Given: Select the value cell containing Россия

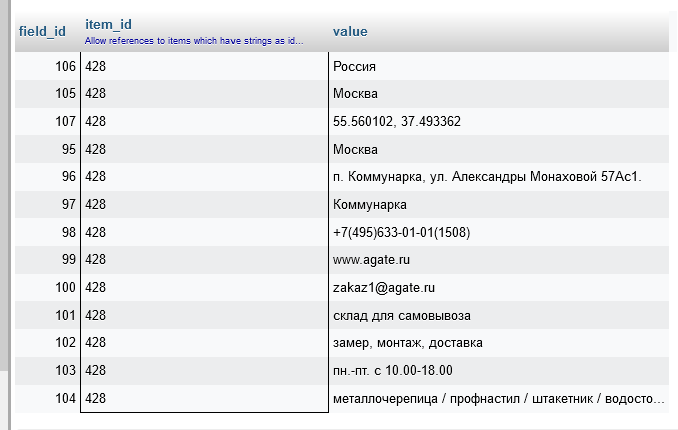Looking at the screenshot, I should 354,67.
